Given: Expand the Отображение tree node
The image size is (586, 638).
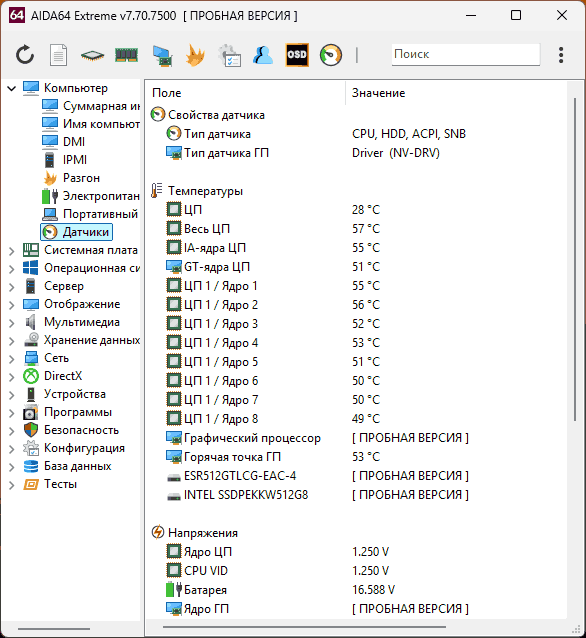Looking at the screenshot, I should pos(12,304).
